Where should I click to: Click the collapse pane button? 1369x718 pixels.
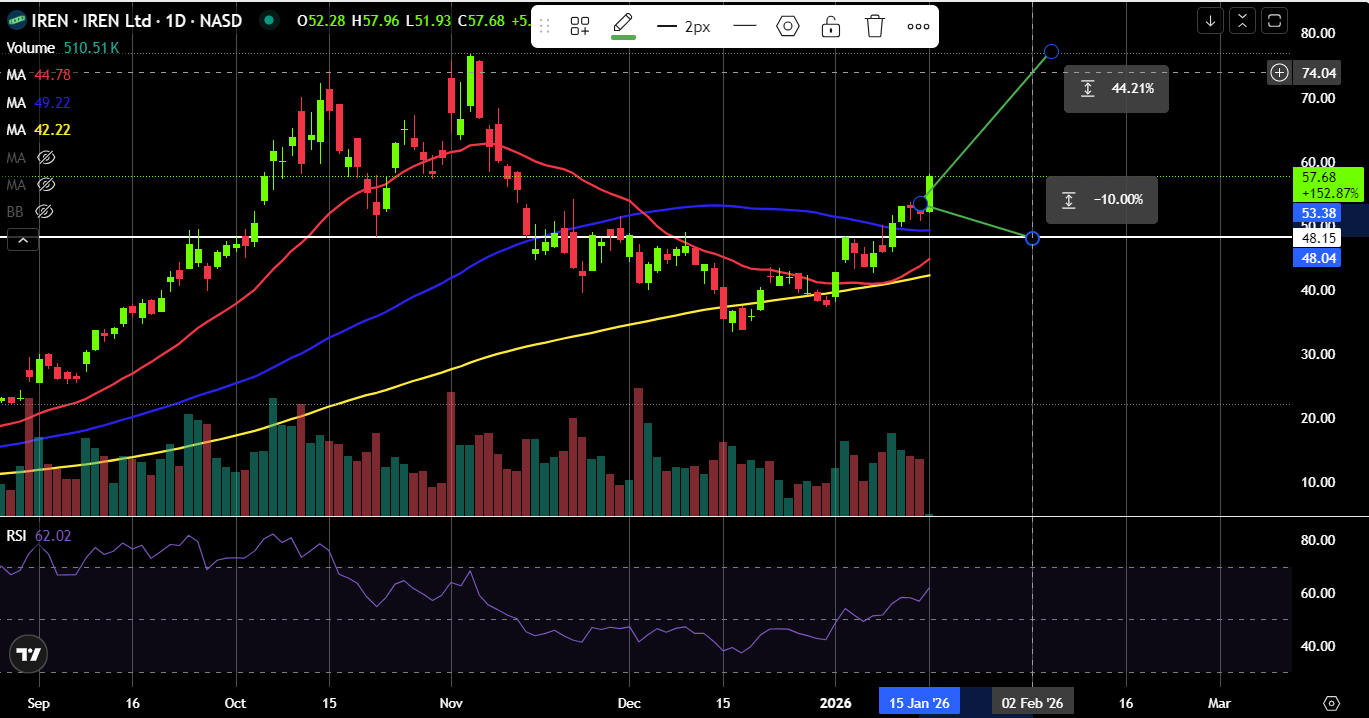(x=1242, y=20)
